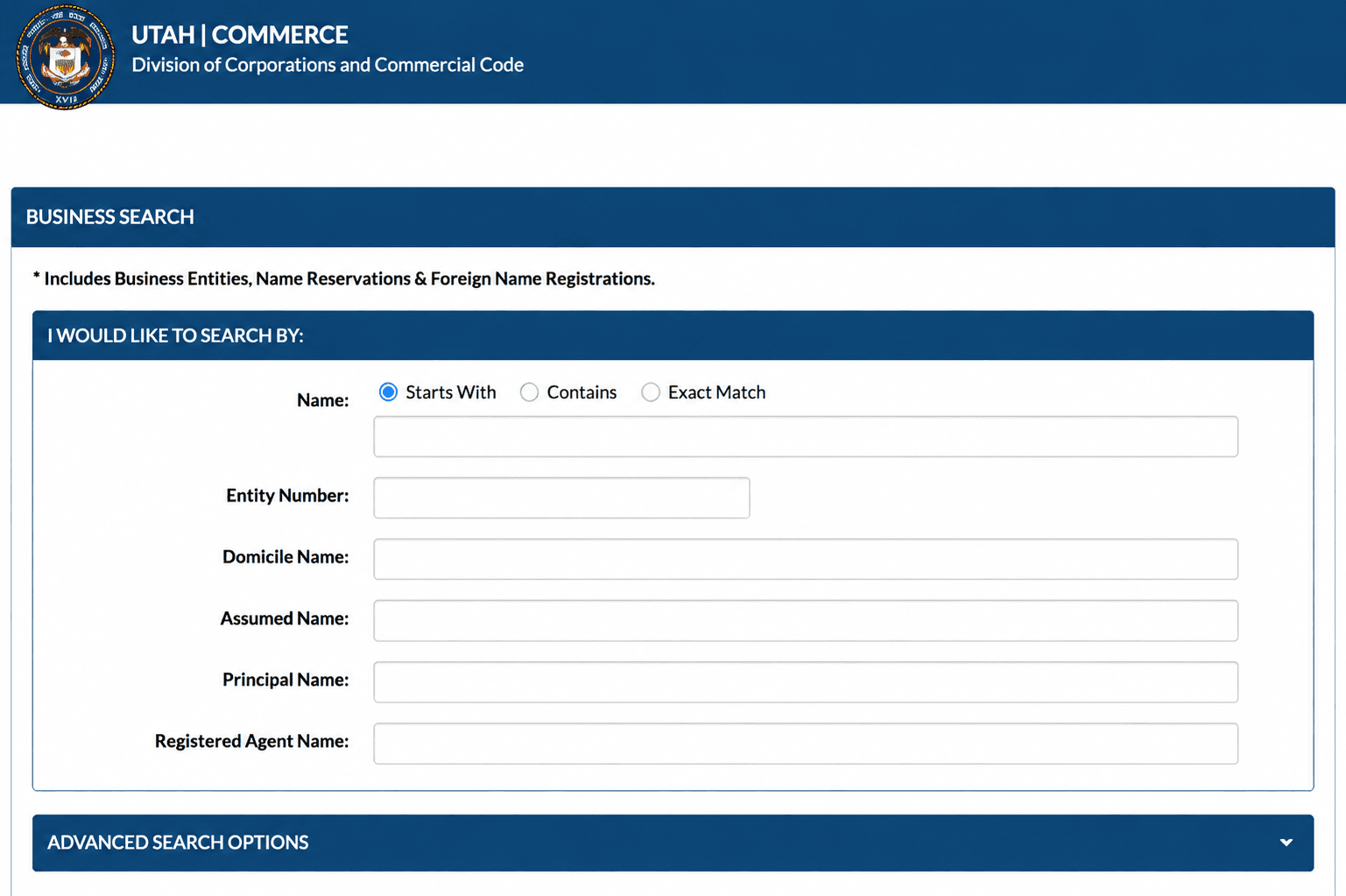
Task: Click the Assumed Name label
Action: [285, 618]
